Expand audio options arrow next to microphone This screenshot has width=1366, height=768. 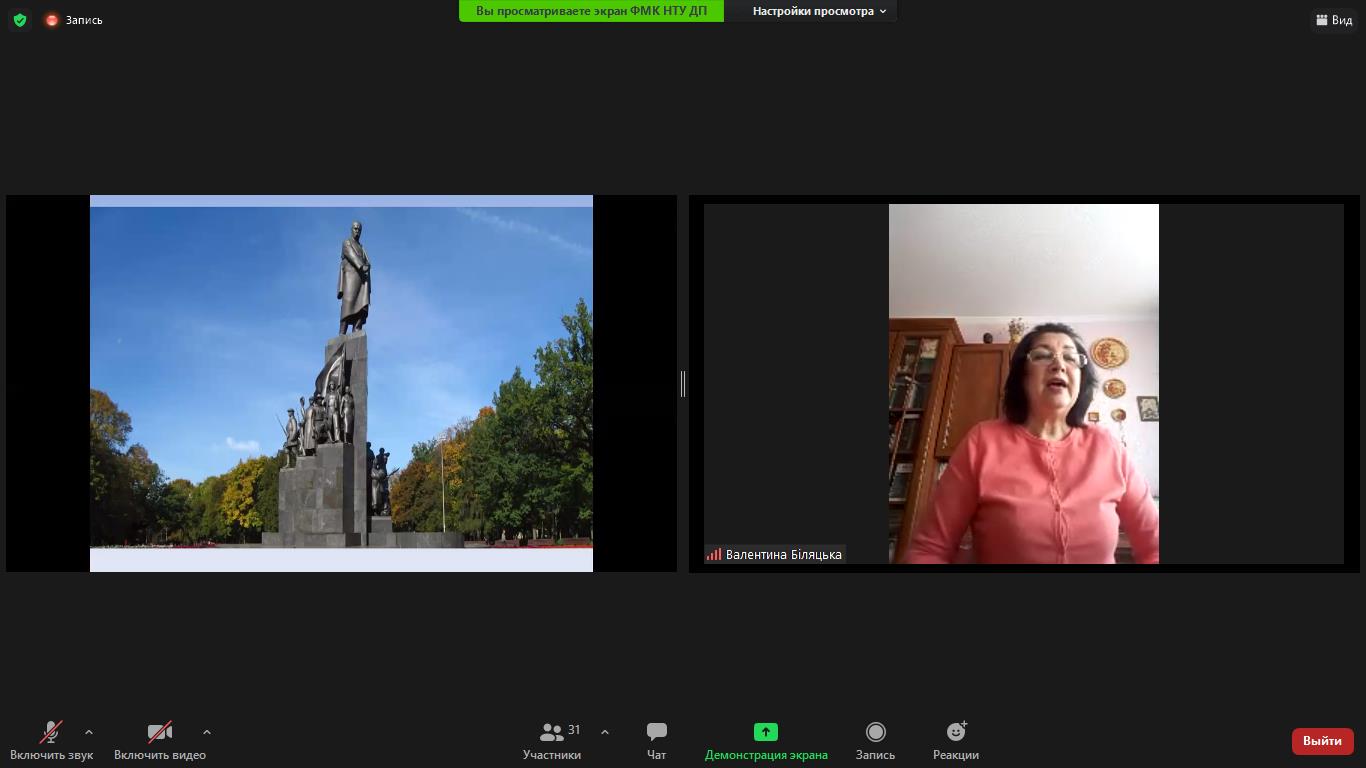coord(89,732)
